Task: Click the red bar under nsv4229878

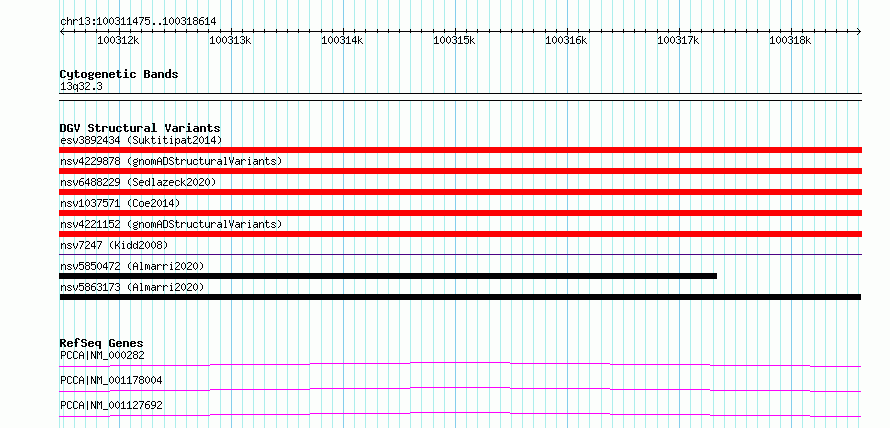Action: pos(460,171)
